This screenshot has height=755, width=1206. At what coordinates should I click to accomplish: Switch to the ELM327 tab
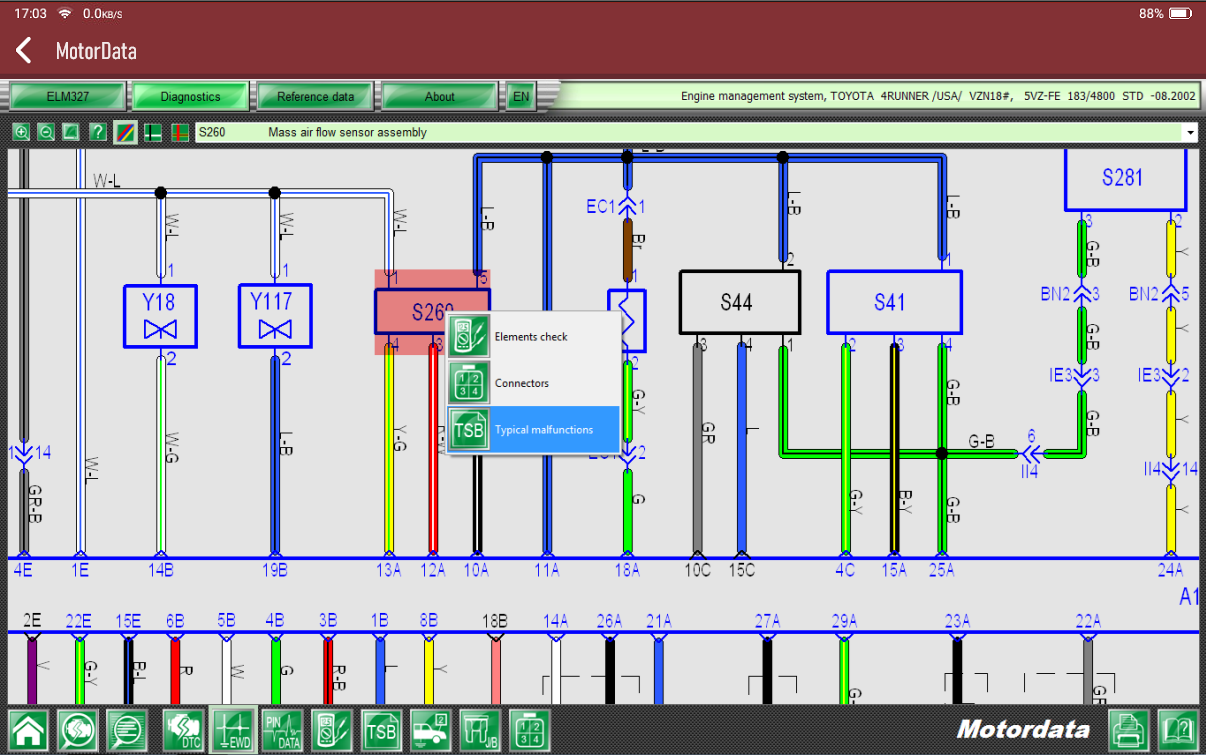click(x=69, y=97)
